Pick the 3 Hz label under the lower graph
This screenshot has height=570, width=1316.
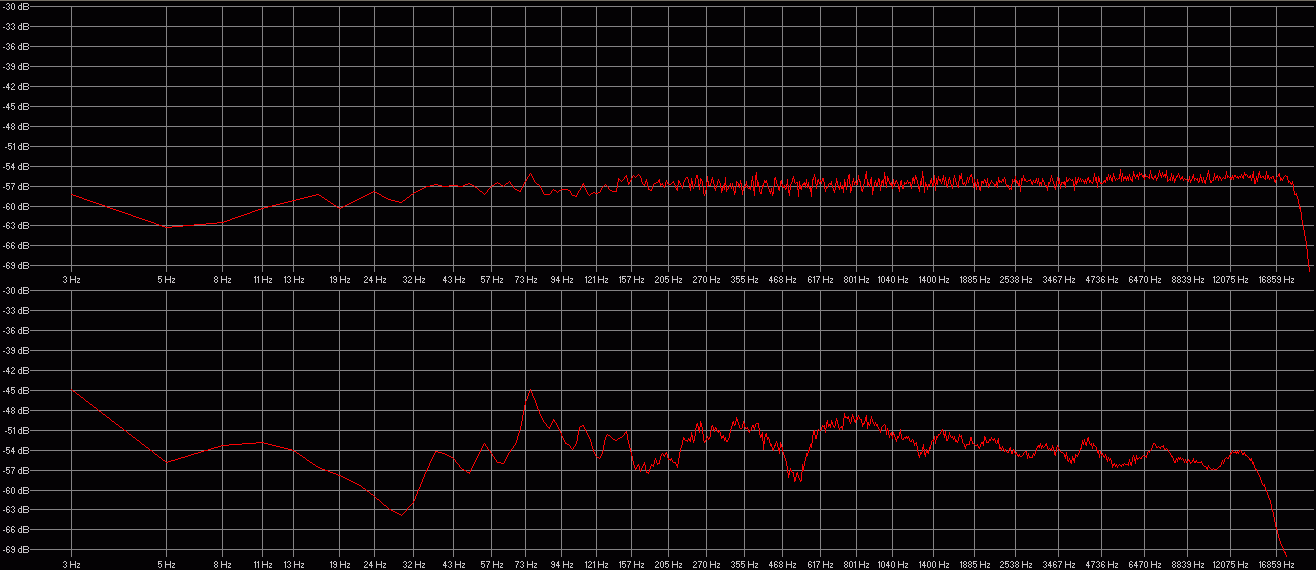tap(71, 564)
